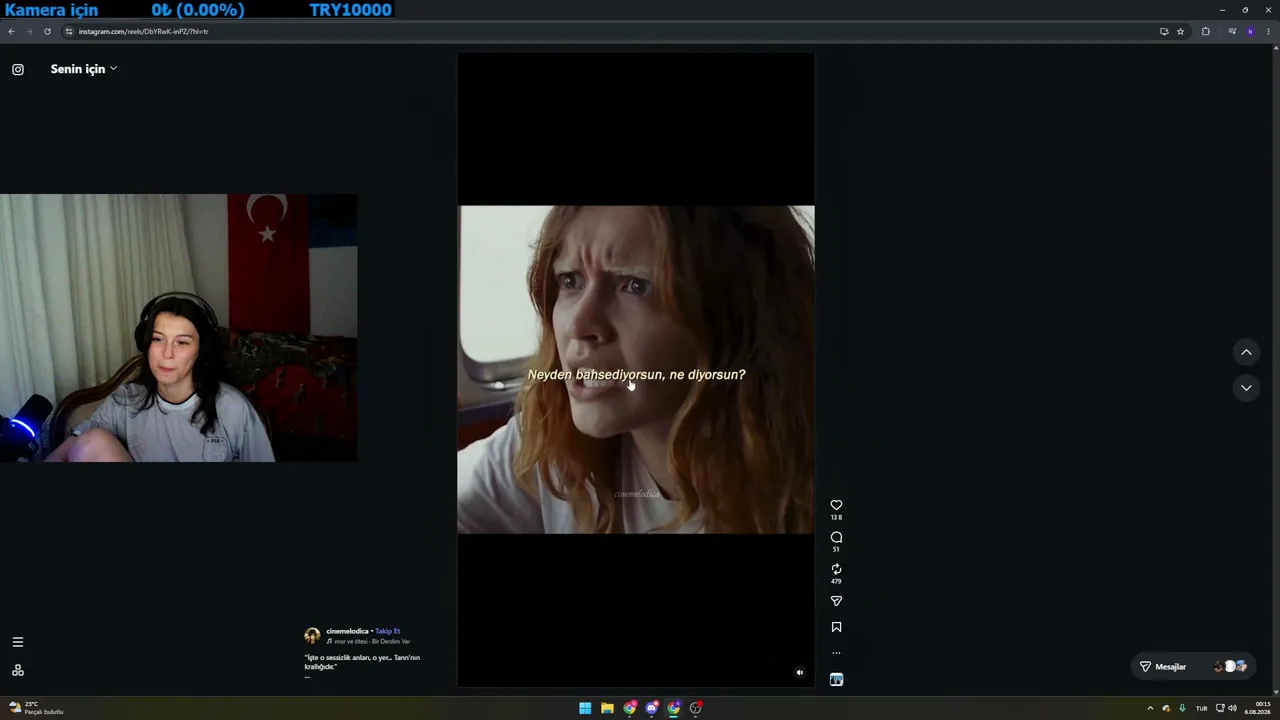Repost the reel using the arrows icon
Image resolution: width=1280 pixels, height=720 pixels.
coord(836,569)
